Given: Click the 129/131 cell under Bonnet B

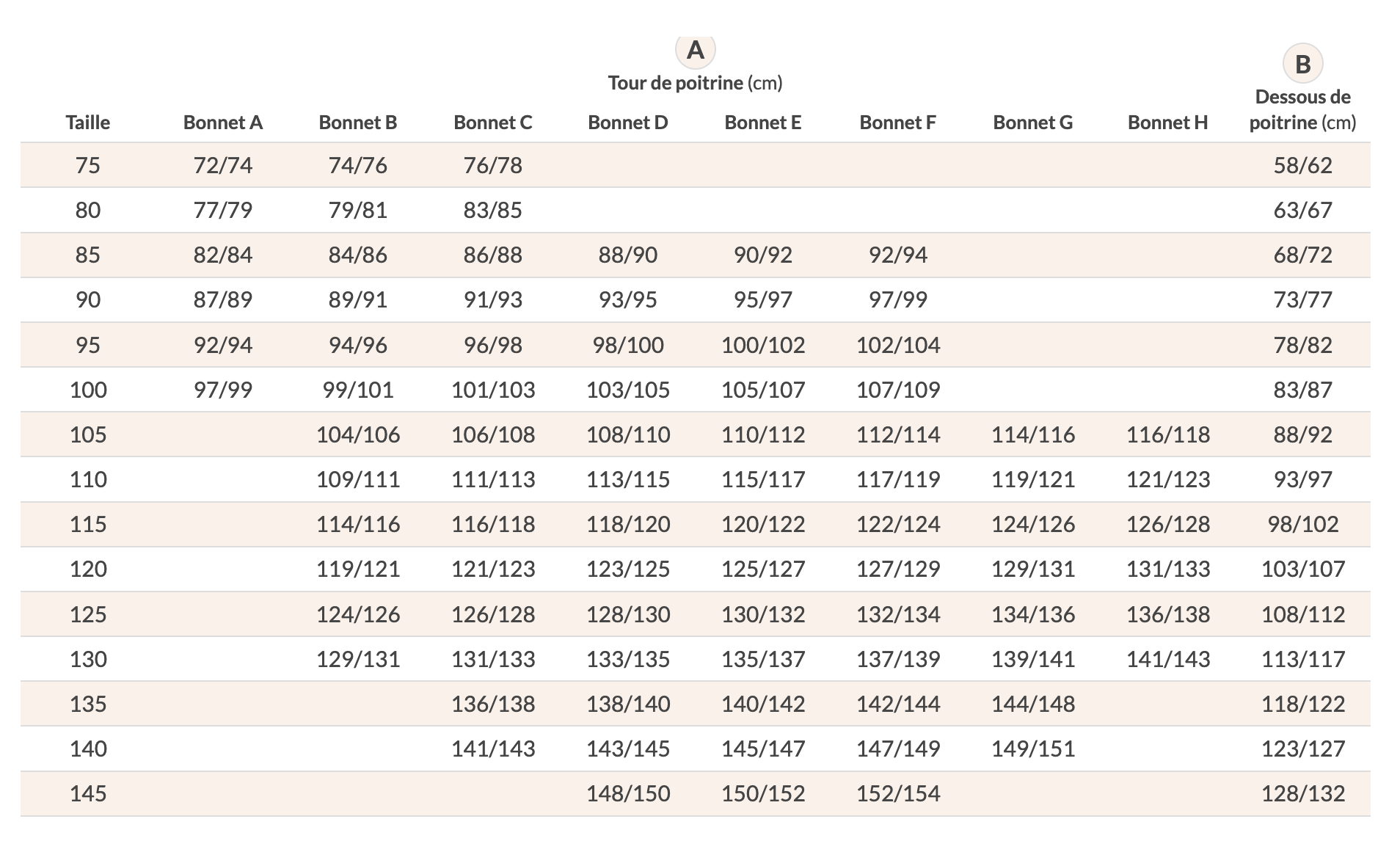Looking at the screenshot, I should [x=358, y=659].
